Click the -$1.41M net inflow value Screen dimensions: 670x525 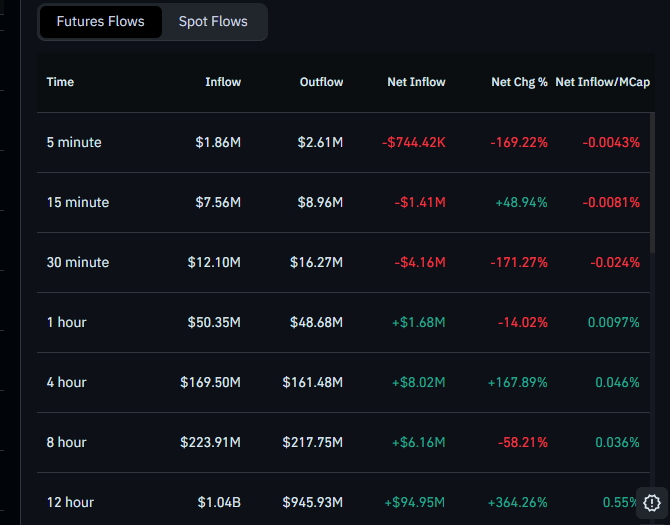tap(420, 202)
